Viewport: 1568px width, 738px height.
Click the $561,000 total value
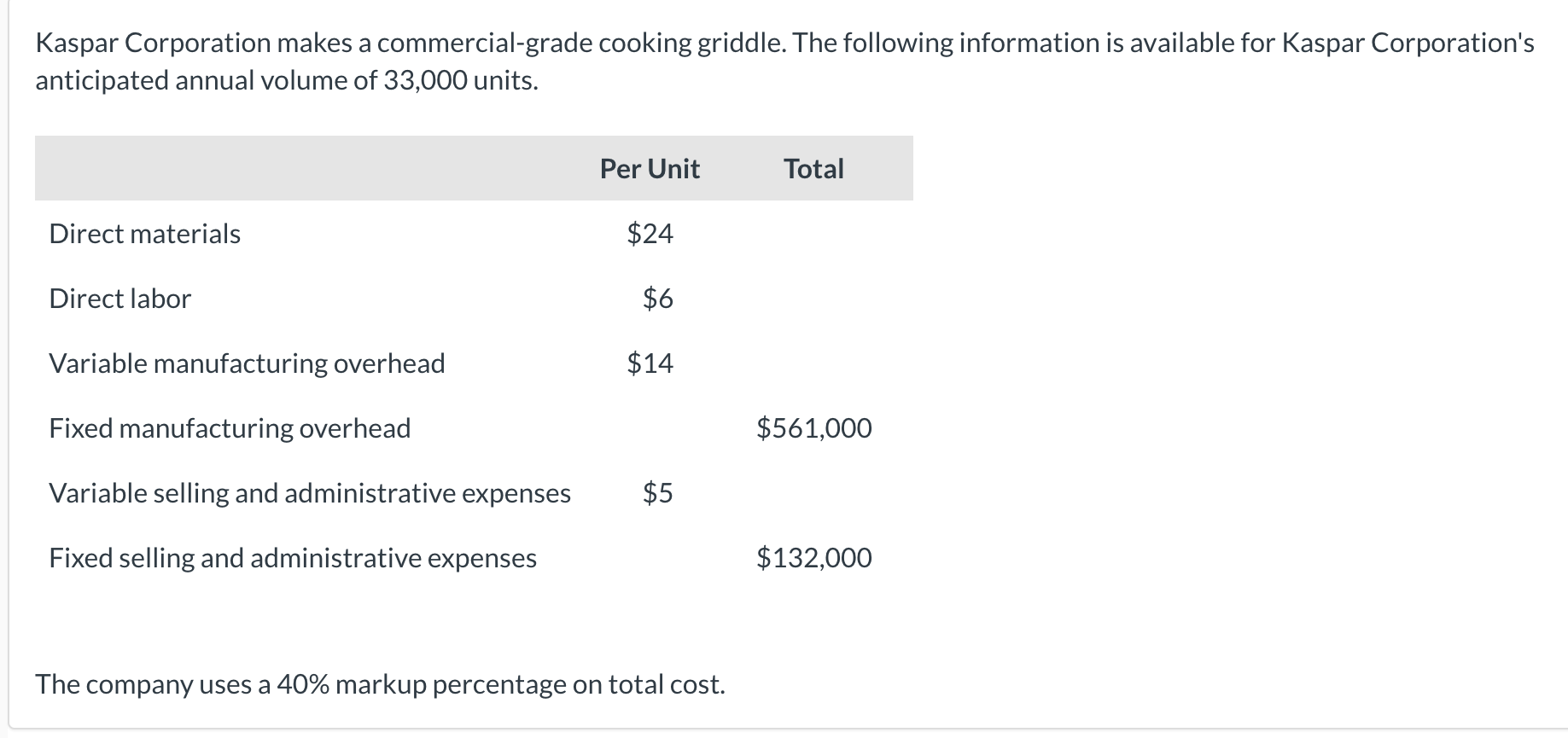pos(813,428)
